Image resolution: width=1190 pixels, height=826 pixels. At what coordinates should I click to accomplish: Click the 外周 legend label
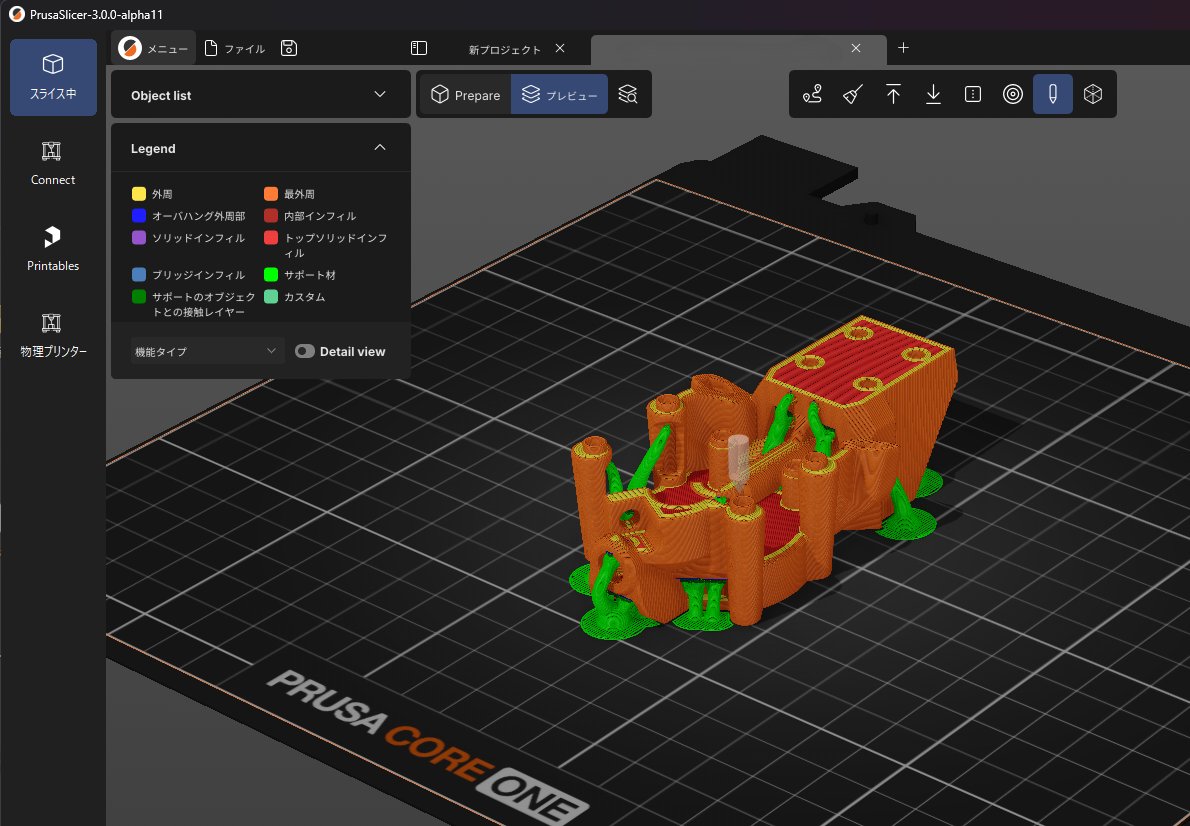162,194
